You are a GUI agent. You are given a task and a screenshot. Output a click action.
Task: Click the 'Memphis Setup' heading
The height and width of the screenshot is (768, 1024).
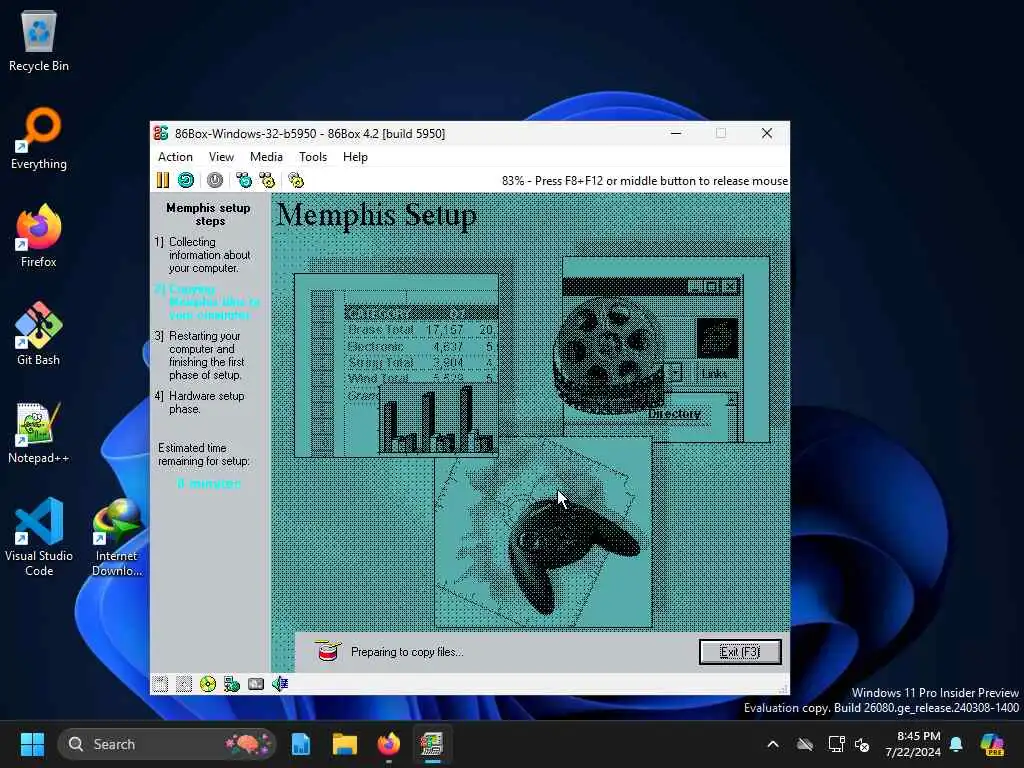[x=377, y=216]
